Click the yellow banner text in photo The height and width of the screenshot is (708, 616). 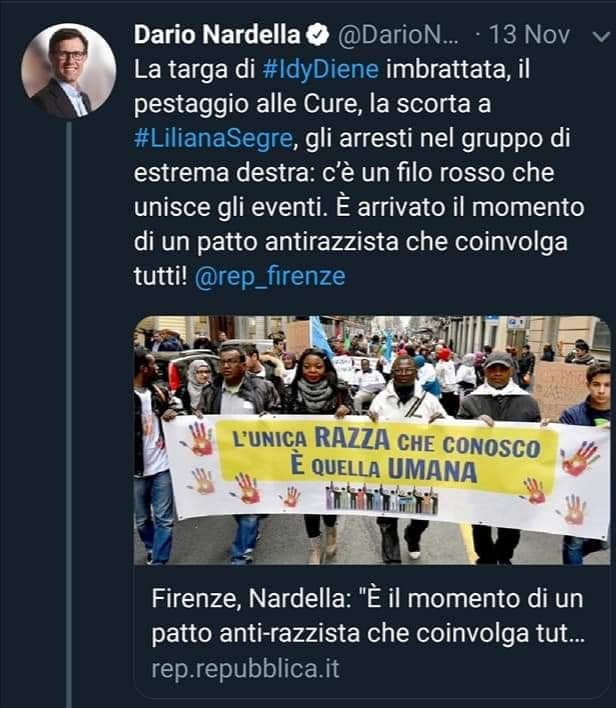click(387, 455)
